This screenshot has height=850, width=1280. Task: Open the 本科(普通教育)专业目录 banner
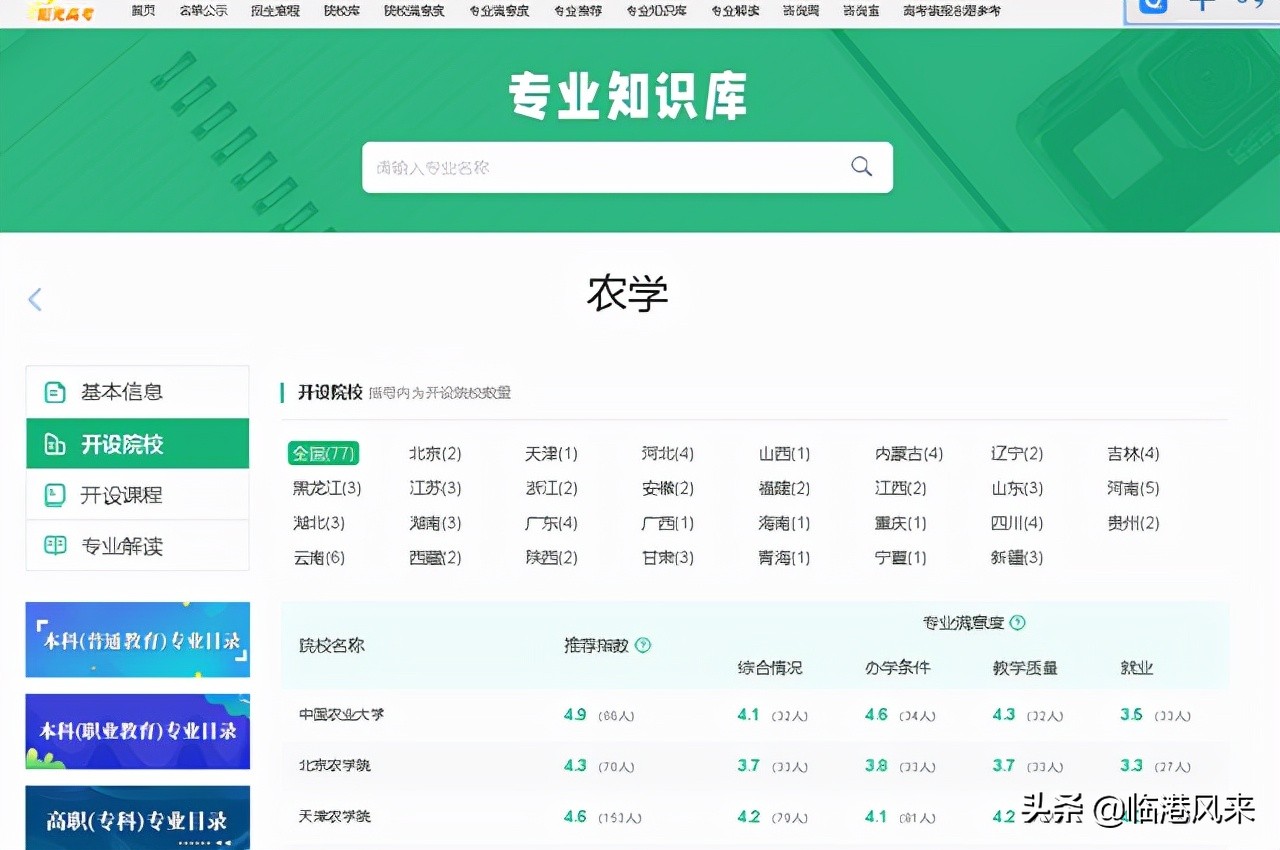click(x=137, y=639)
